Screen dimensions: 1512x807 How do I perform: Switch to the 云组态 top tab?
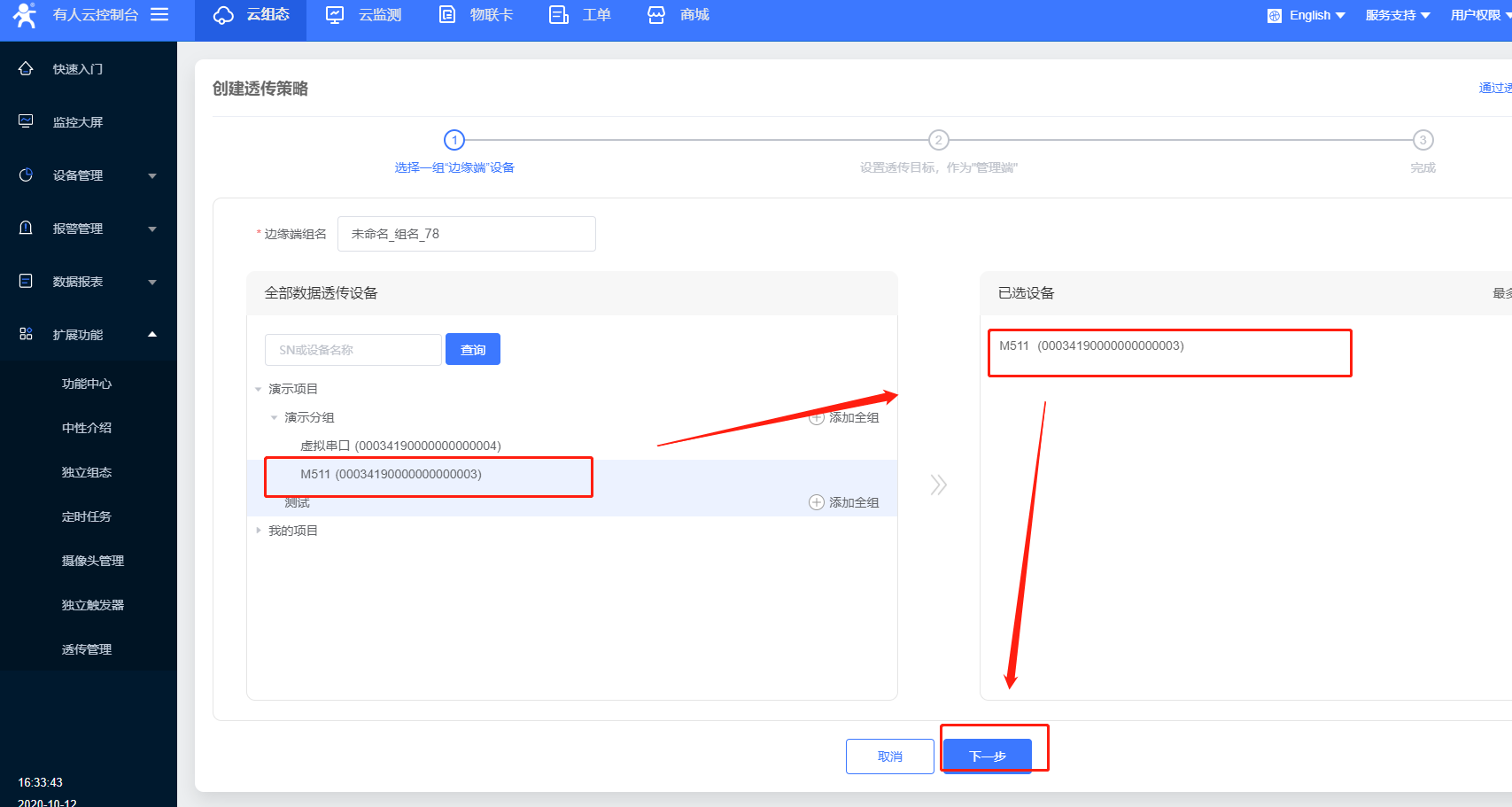click(252, 15)
